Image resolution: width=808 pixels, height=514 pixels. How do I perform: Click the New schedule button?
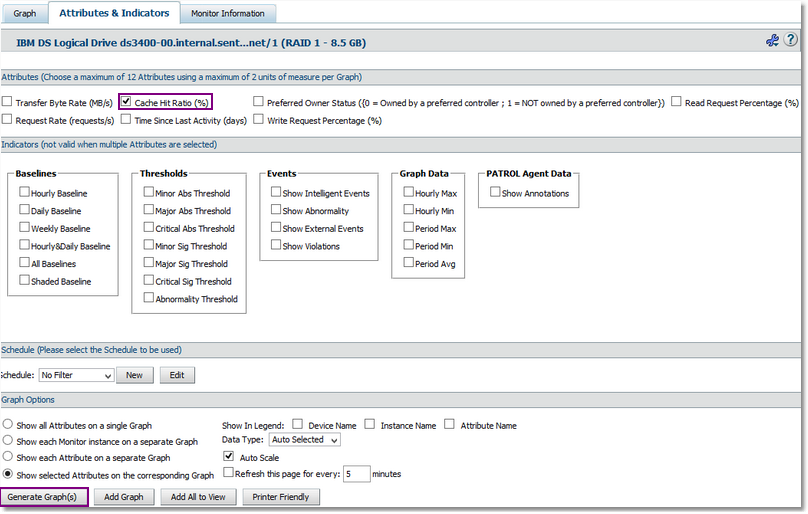(x=134, y=375)
